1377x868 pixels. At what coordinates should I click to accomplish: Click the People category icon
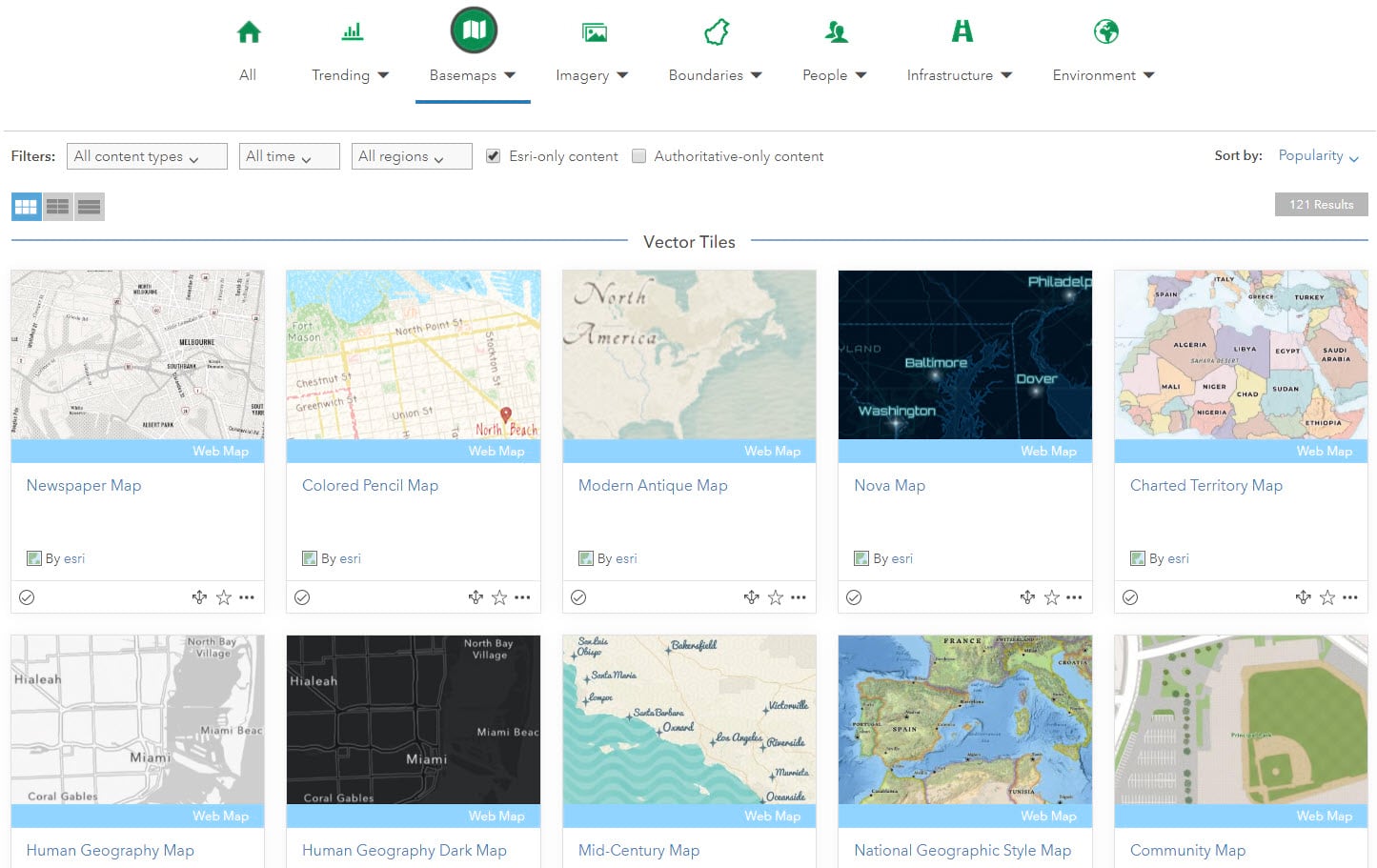[x=836, y=31]
